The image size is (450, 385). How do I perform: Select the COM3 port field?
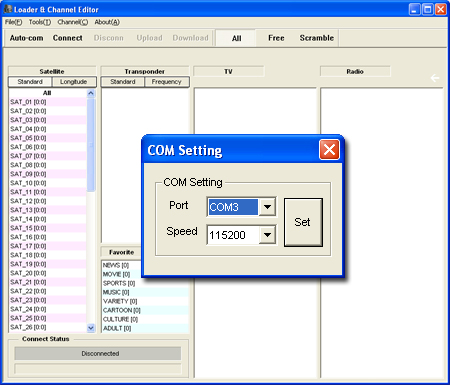233,207
